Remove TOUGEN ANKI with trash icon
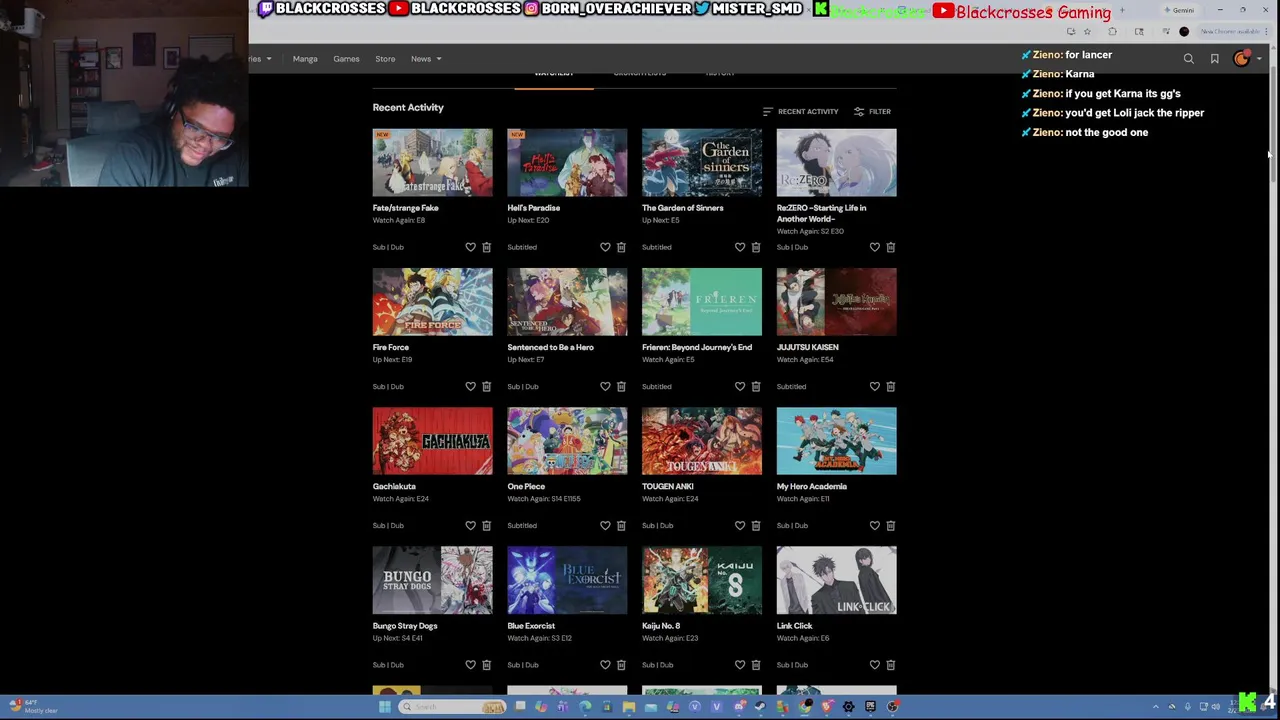1280x720 pixels. [x=756, y=525]
